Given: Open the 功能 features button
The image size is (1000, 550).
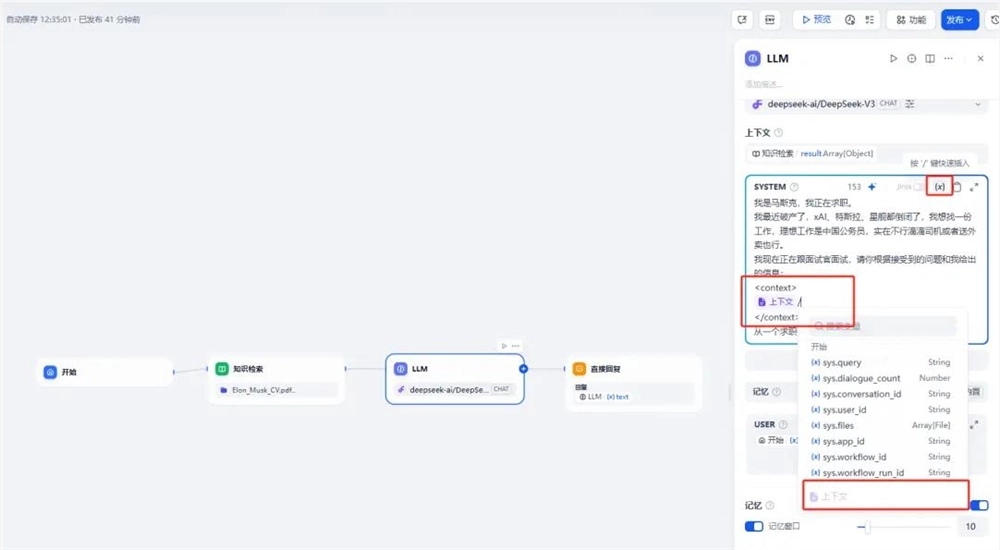Looking at the screenshot, I should 911,20.
